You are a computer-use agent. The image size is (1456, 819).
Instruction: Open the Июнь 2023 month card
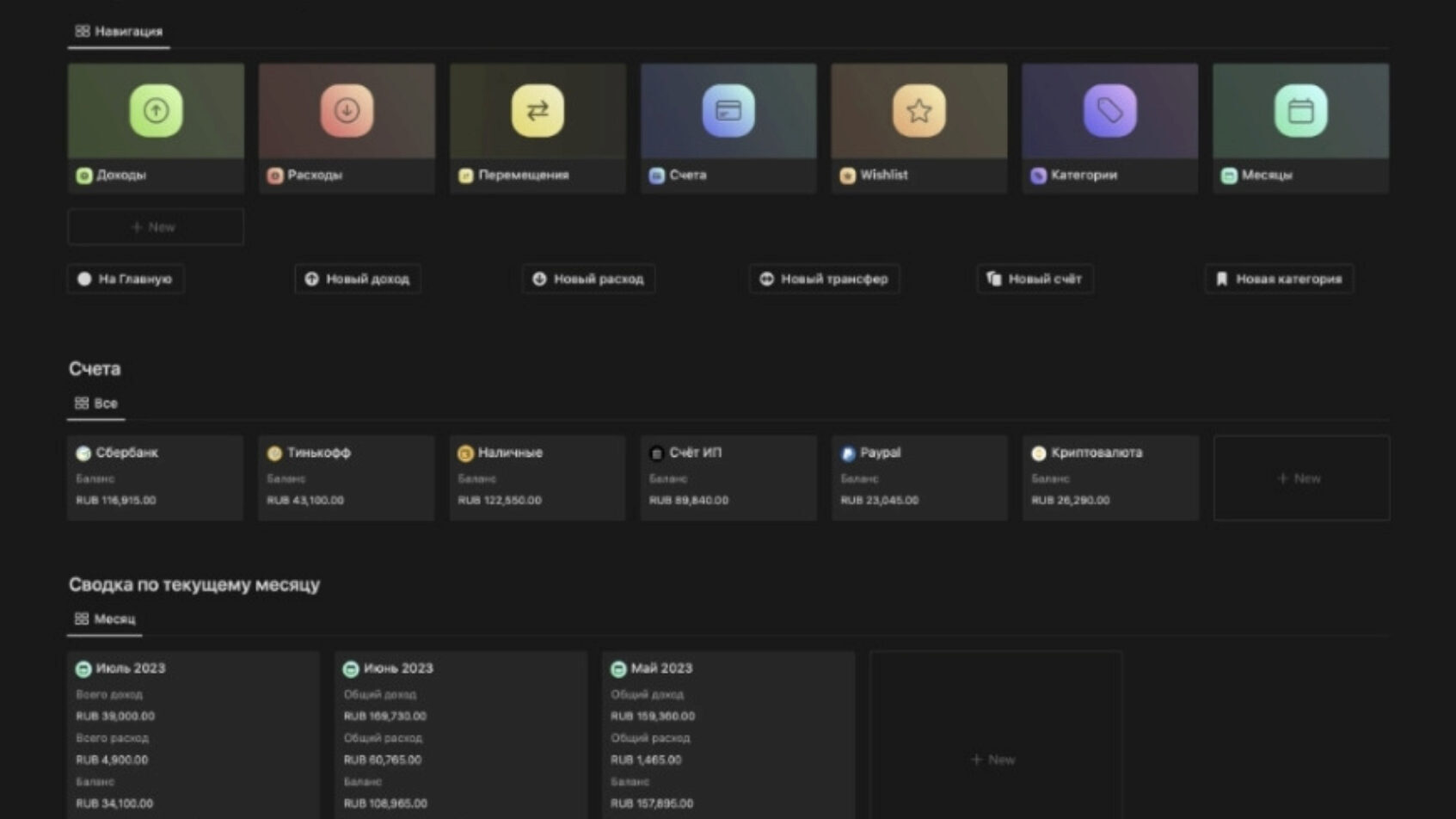(461, 731)
